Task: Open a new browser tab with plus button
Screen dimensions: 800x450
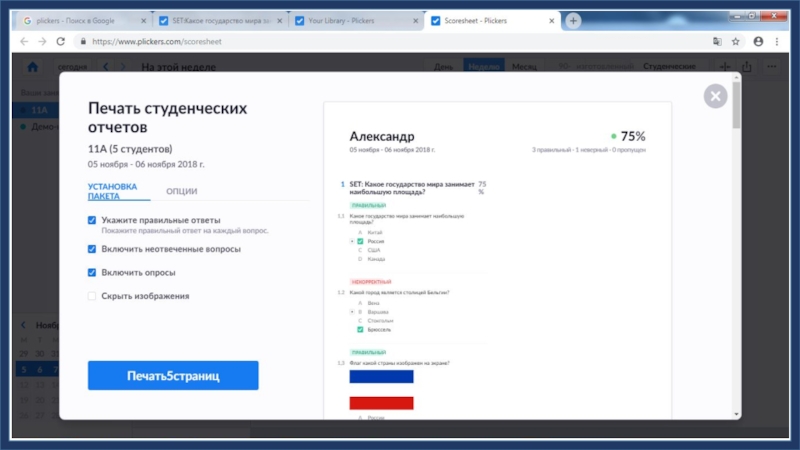Action: coord(573,20)
